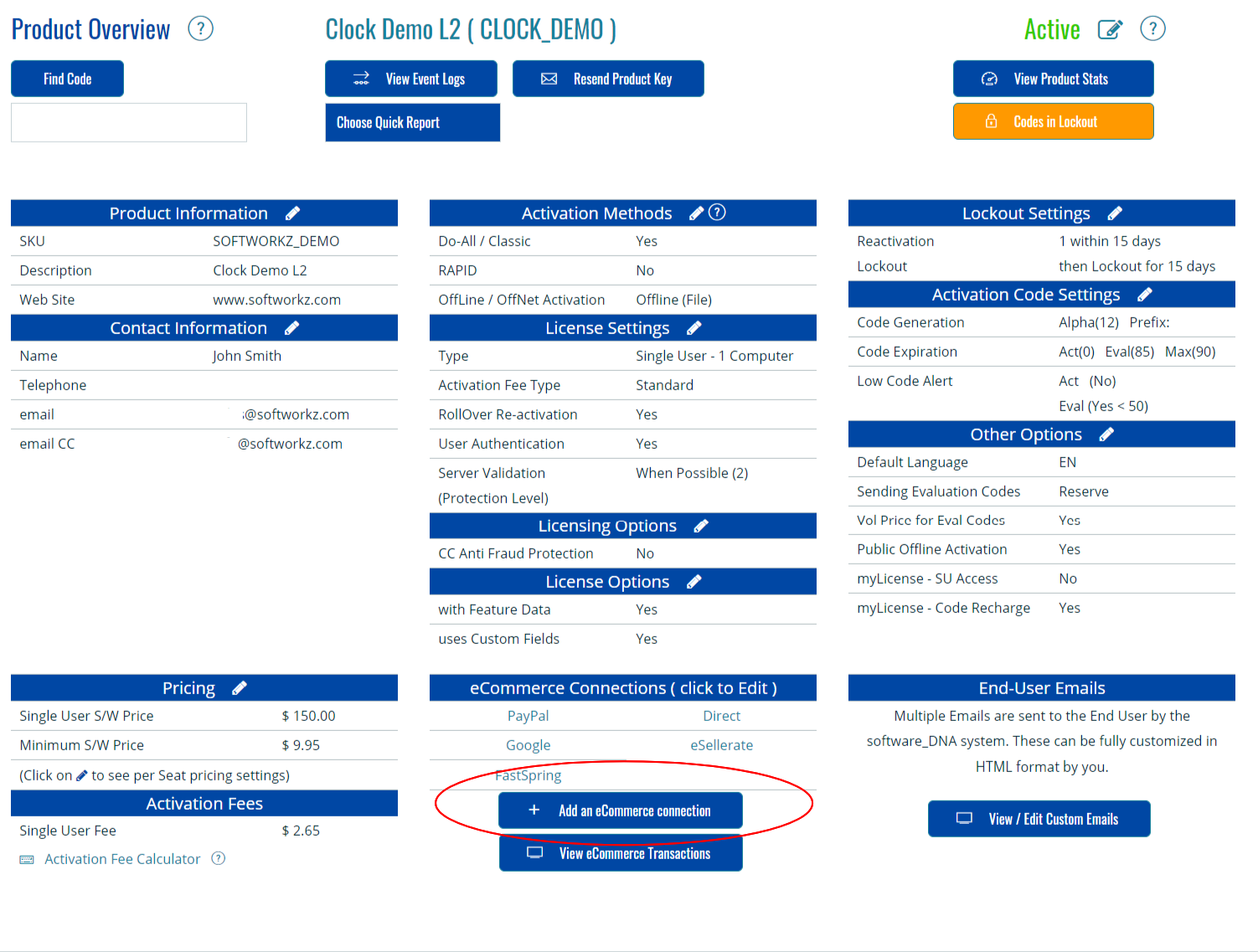Screen dimensions: 1258x952
Task: Click Single User - 1 Computer type value
Action: (x=714, y=356)
